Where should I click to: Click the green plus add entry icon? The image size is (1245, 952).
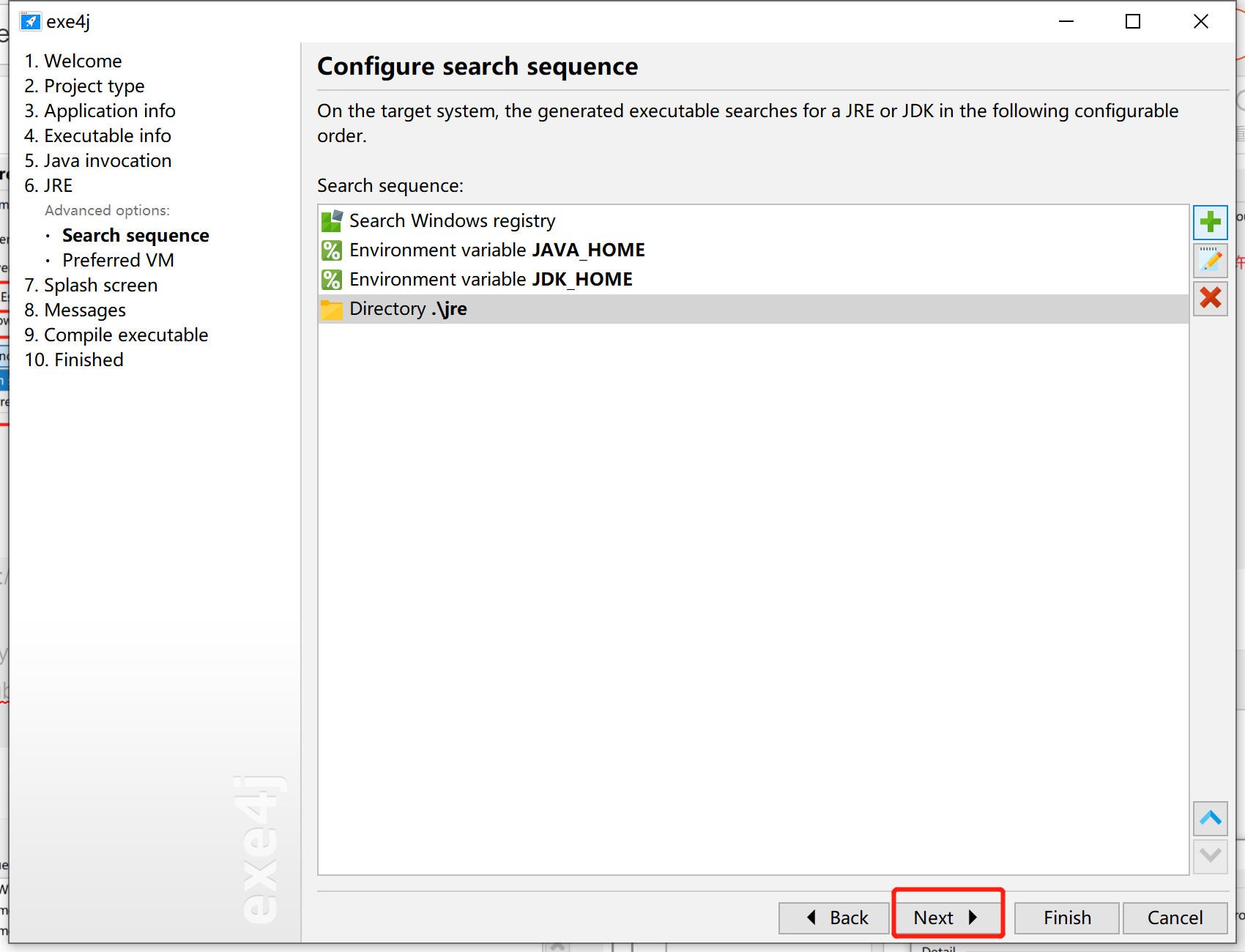1210,222
